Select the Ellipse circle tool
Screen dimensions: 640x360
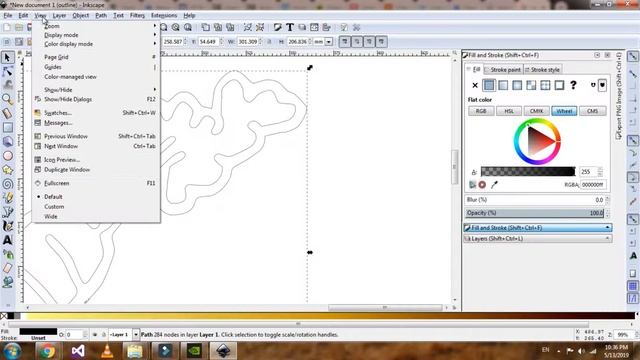[x=7, y=156]
